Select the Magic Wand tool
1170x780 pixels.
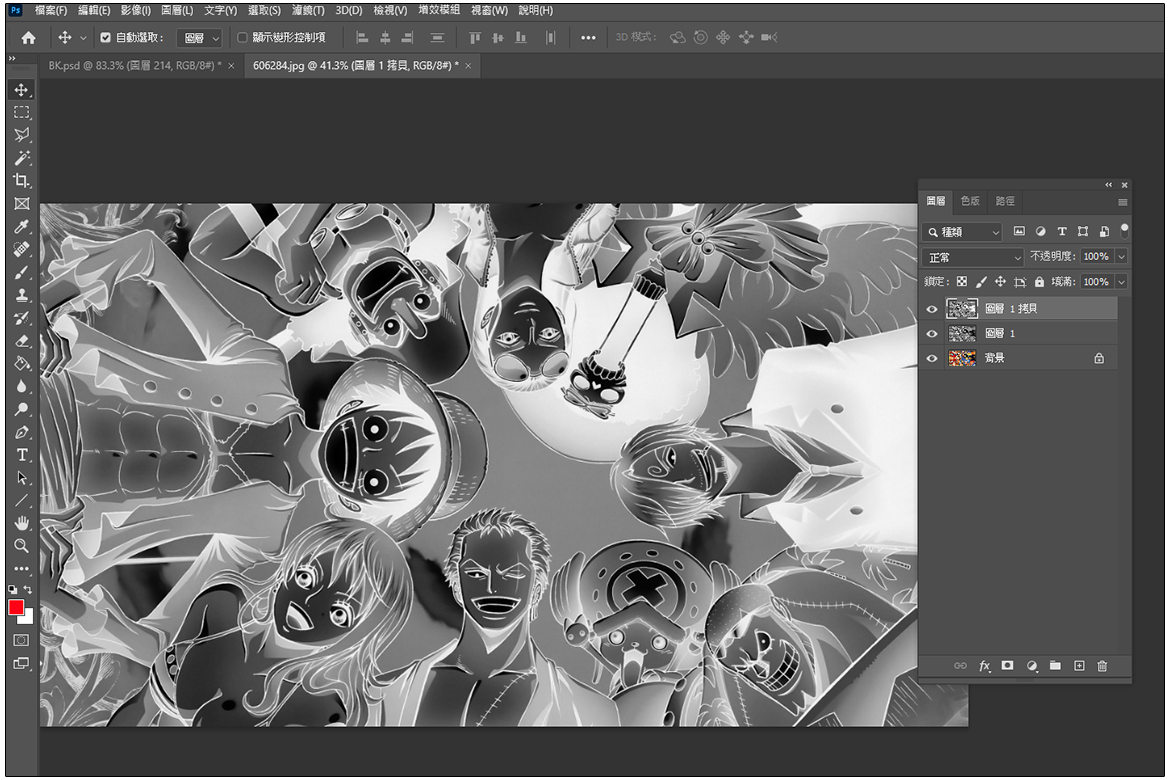coord(21,157)
